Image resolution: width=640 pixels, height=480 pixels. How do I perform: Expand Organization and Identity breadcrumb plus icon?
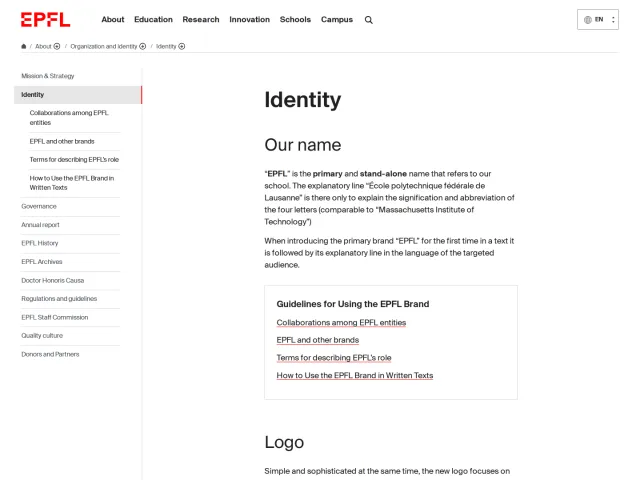pos(142,47)
